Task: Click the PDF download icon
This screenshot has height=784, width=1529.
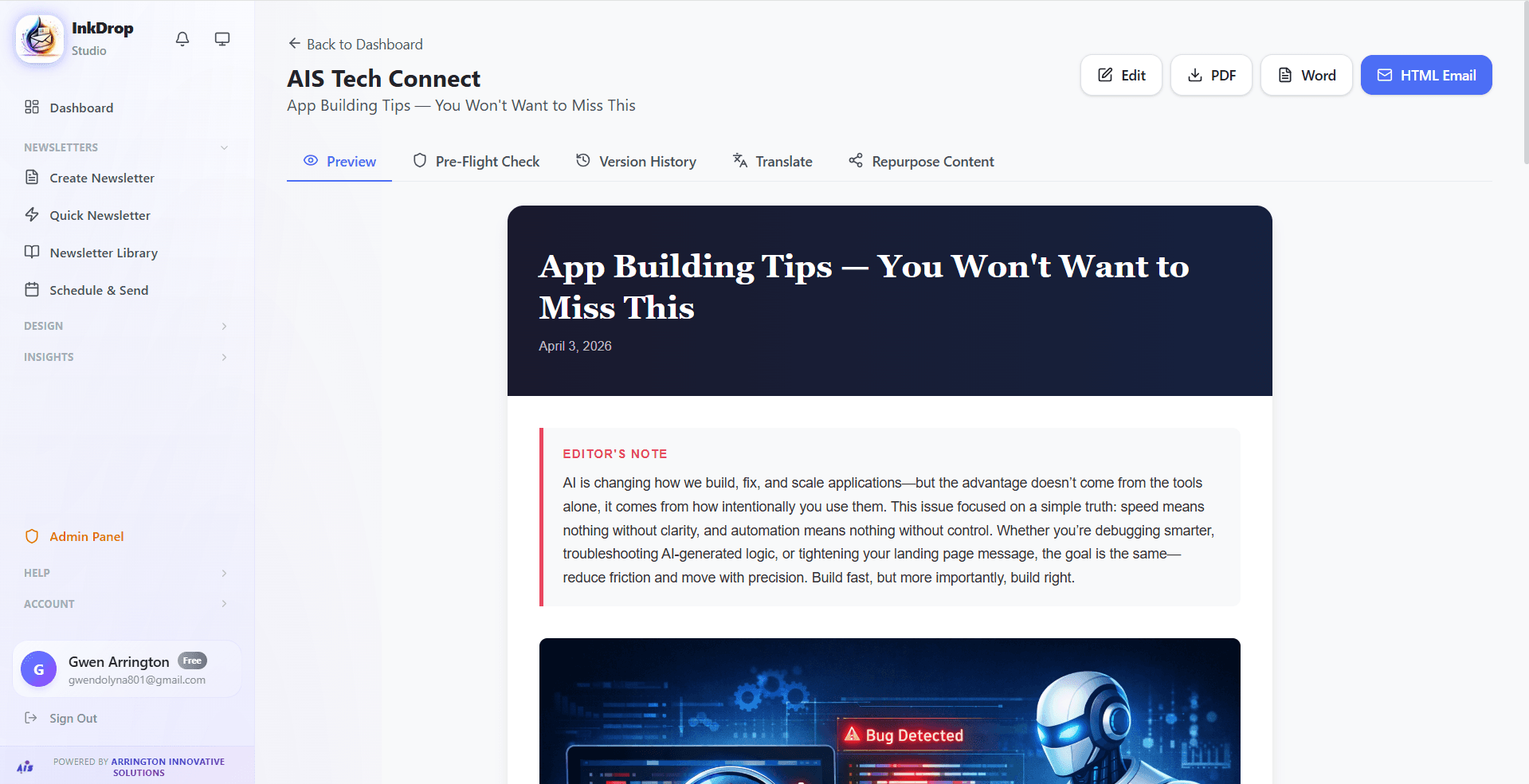Action: pyautogui.click(x=1195, y=75)
